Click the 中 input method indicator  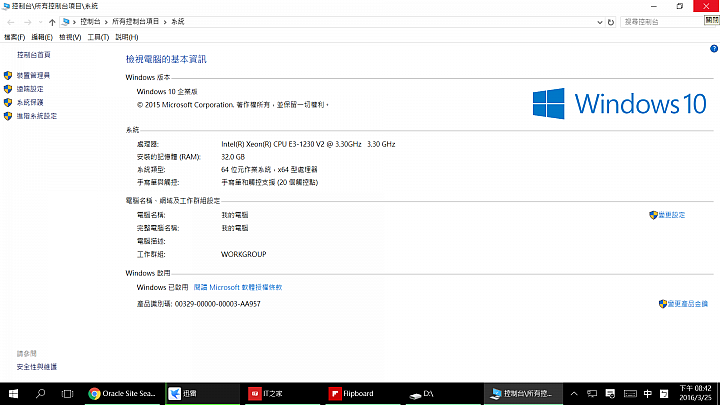tap(647, 394)
